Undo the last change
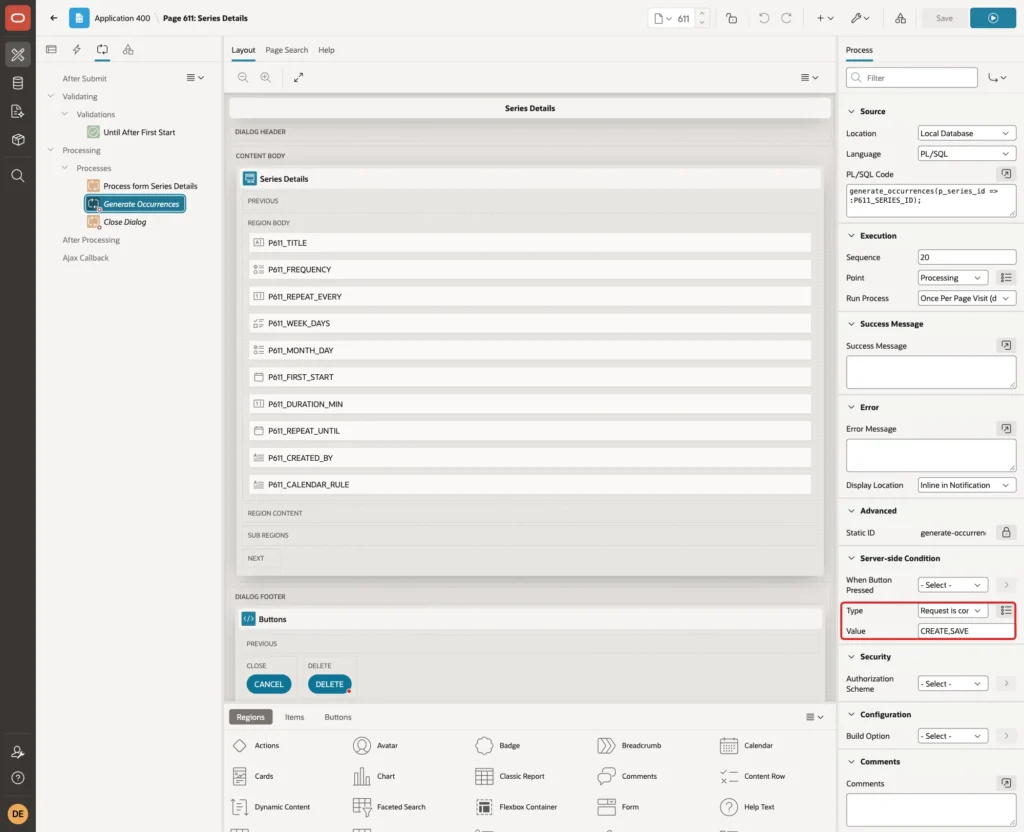 pyautogui.click(x=763, y=18)
